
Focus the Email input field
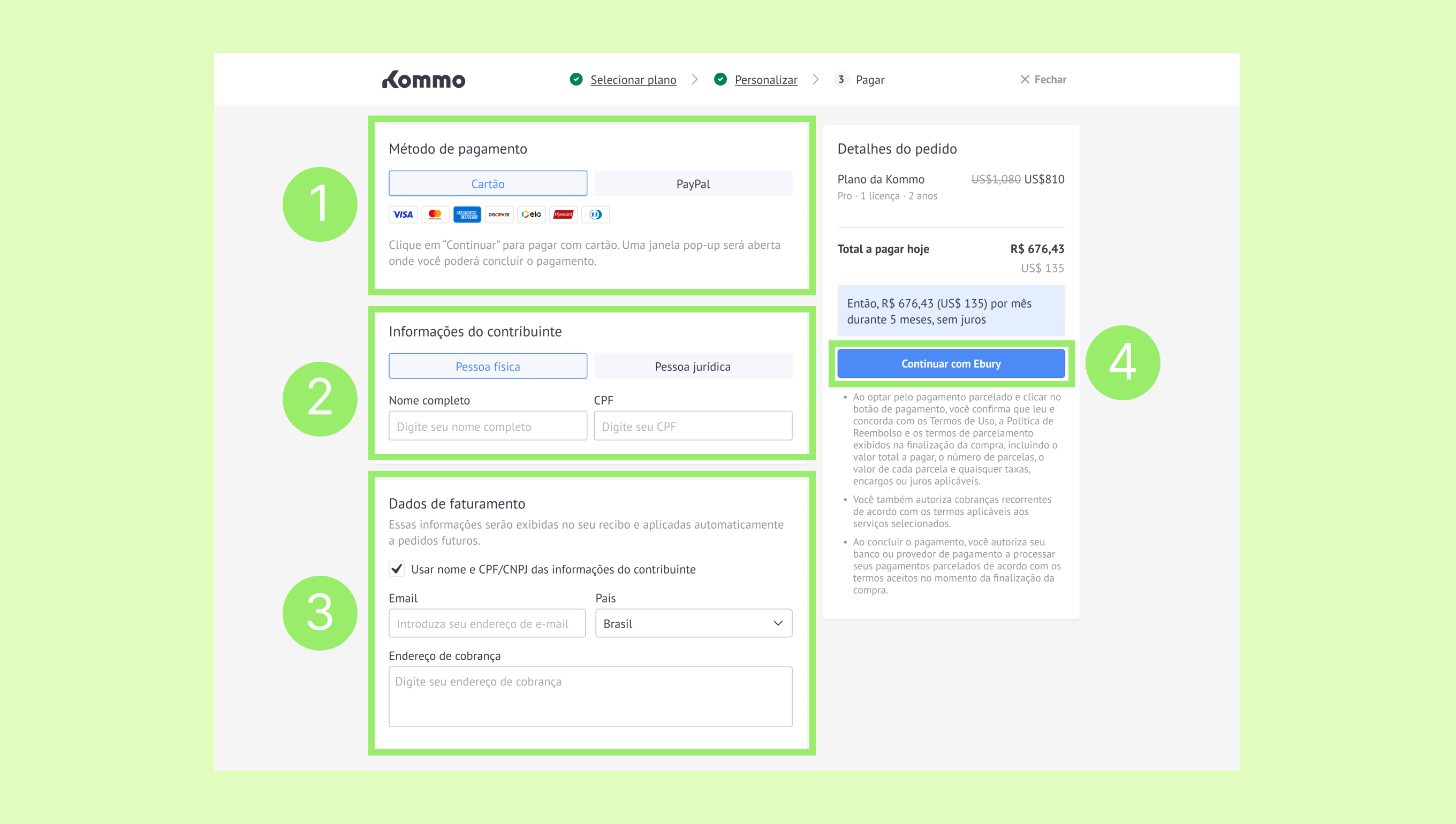[x=487, y=623]
